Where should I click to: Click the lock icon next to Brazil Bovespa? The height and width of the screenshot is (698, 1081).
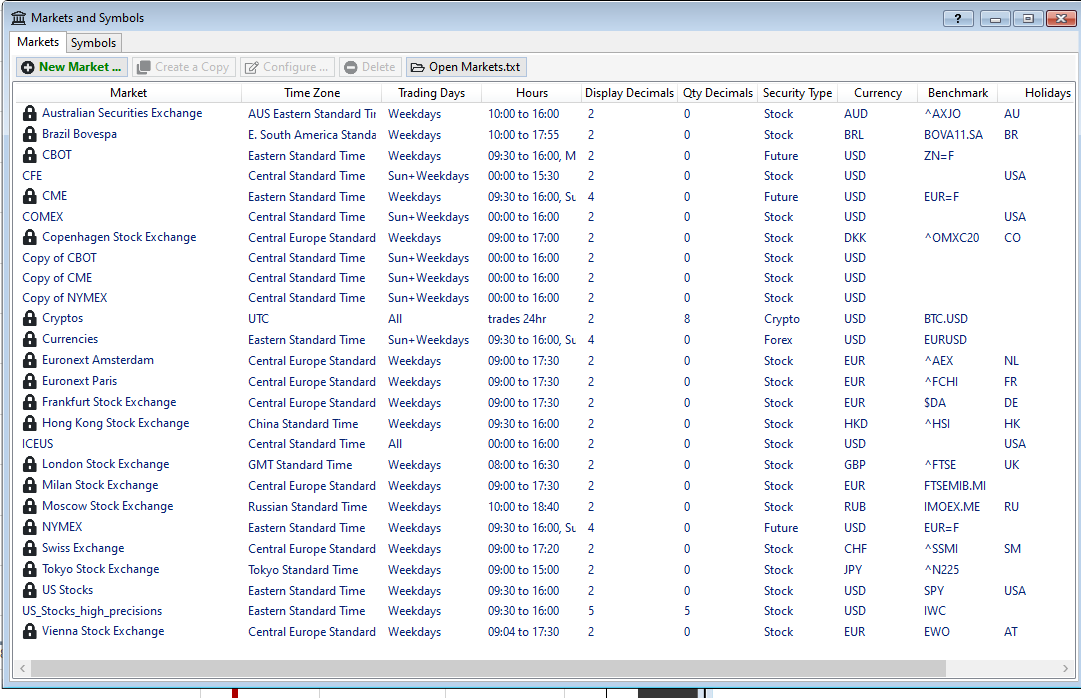point(30,134)
